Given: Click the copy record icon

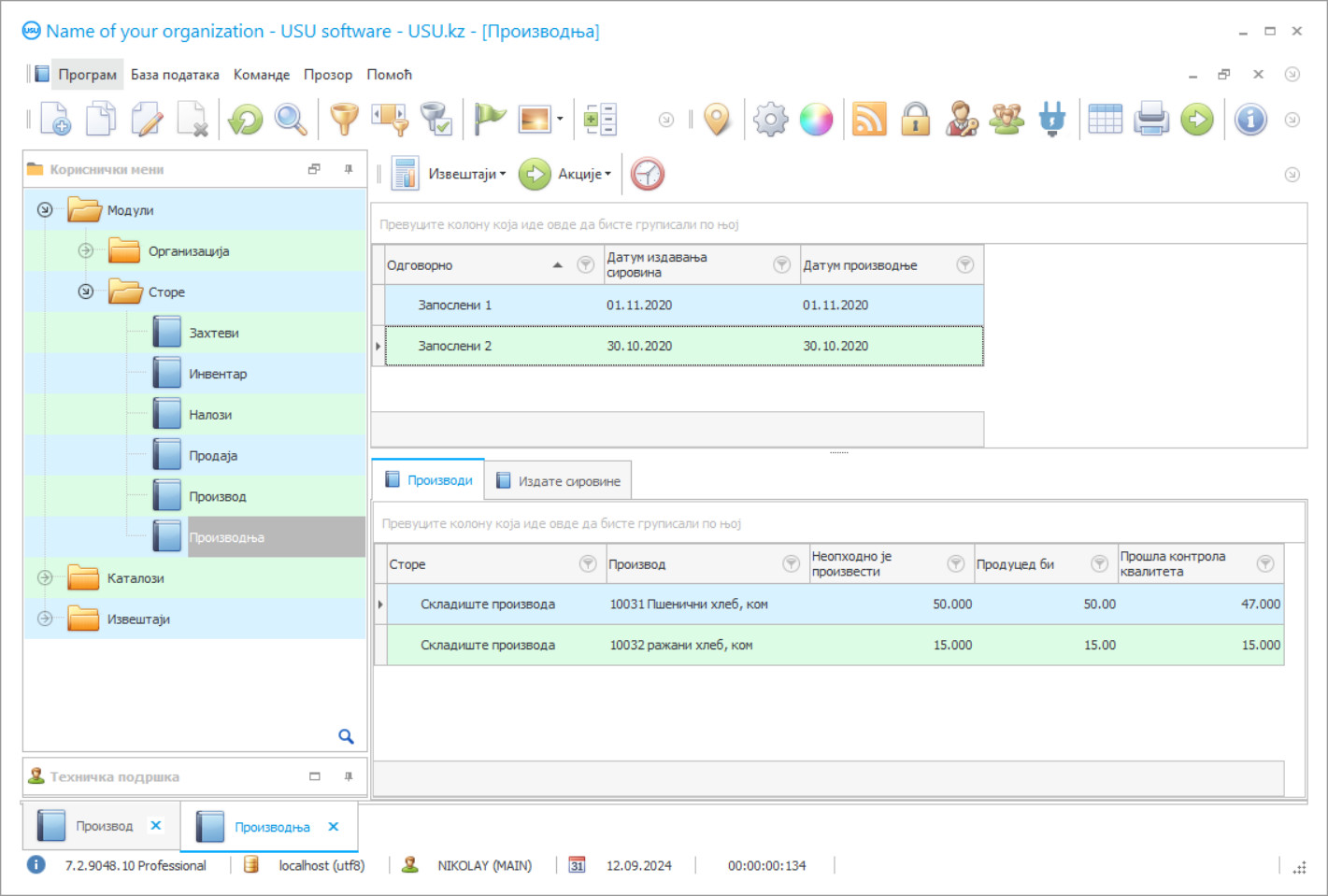Looking at the screenshot, I should [x=101, y=119].
